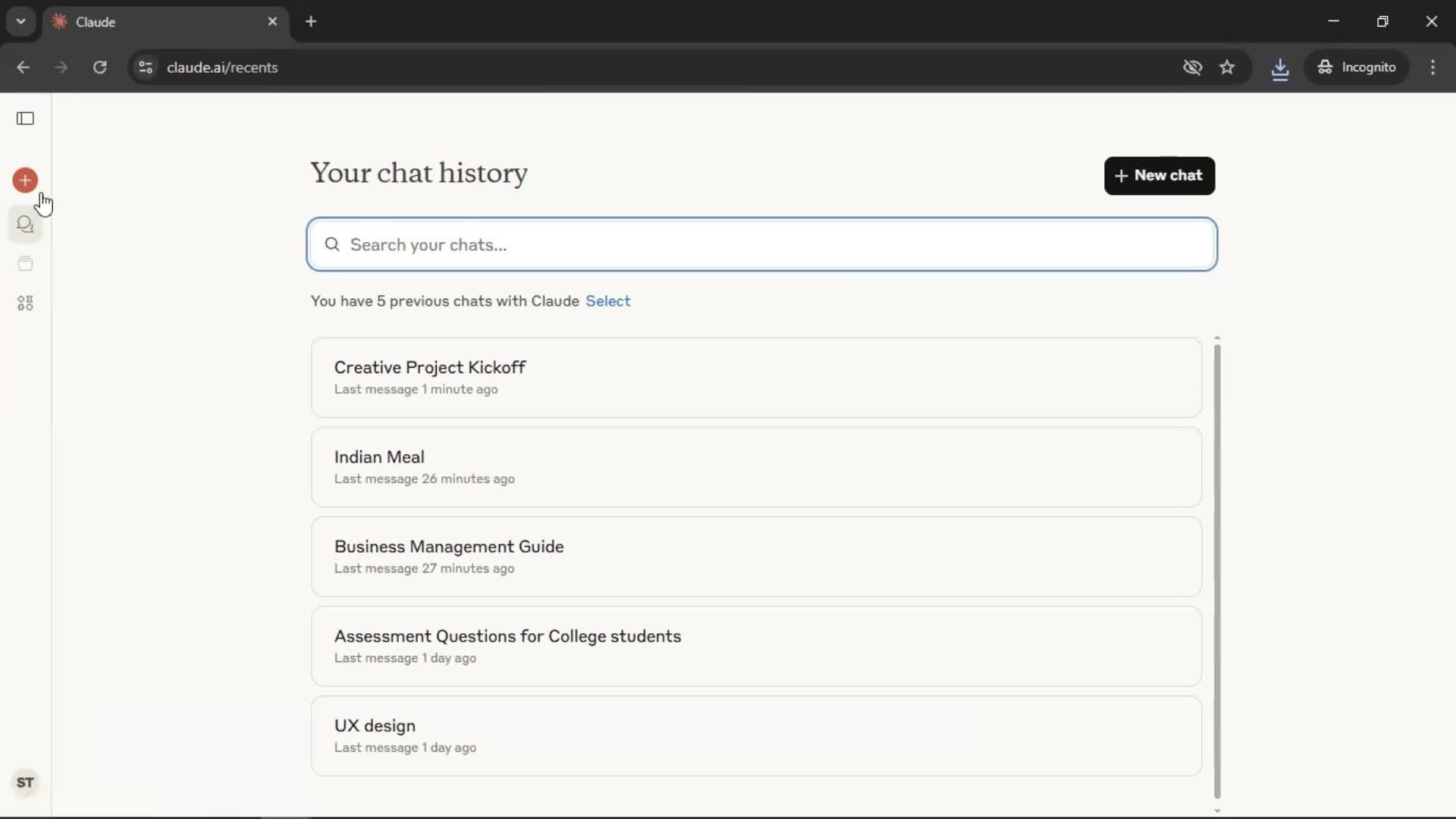The height and width of the screenshot is (819, 1456).
Task: Open the Chats icon in the sidebar
Action: coord(25,224)
